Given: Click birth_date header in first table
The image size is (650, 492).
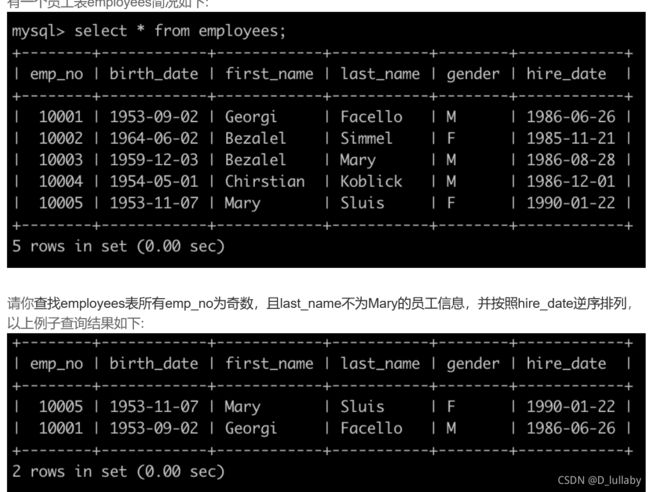Looking at the screenshot, I should pyautogui.click(x=154, y=74).
